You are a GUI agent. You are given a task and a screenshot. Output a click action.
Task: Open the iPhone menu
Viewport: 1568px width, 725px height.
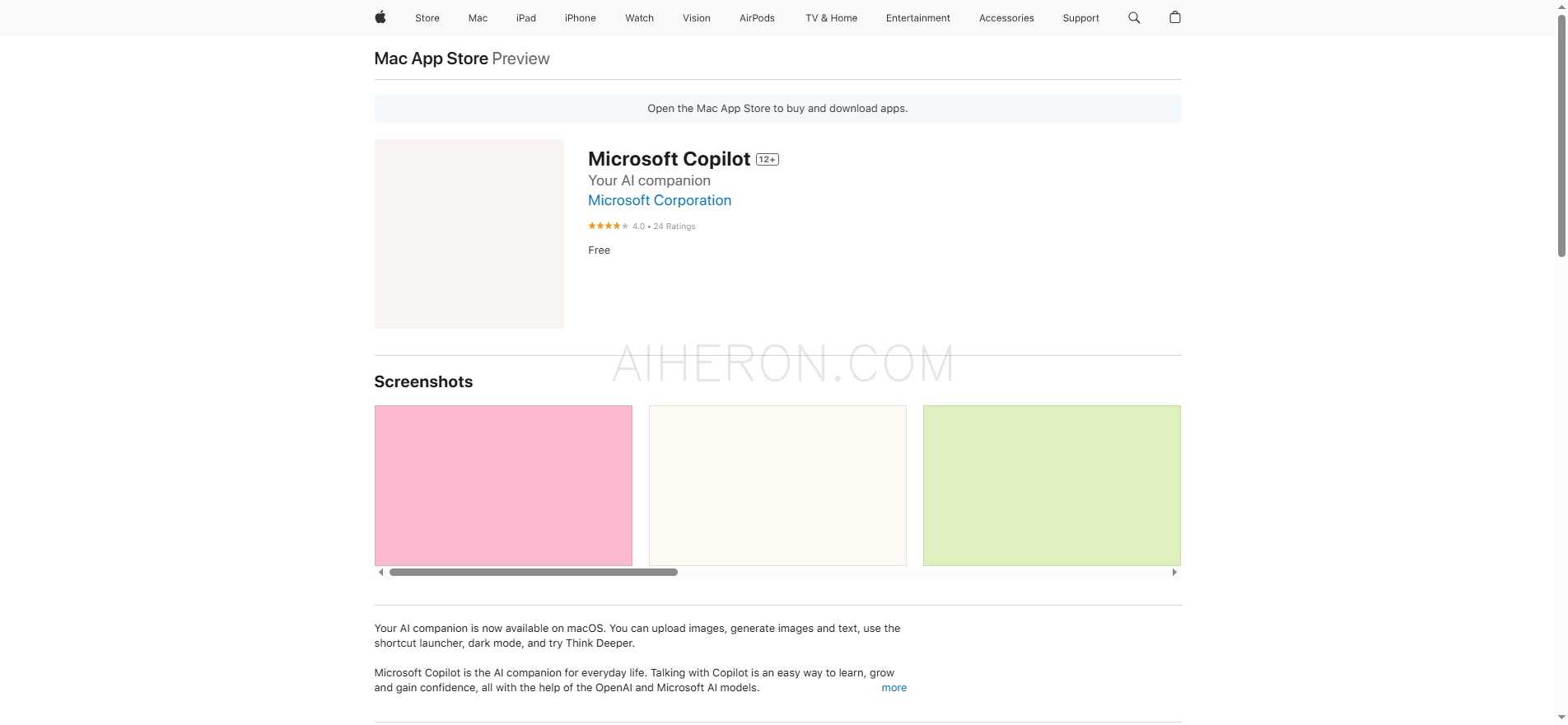[x=581, y=18]
